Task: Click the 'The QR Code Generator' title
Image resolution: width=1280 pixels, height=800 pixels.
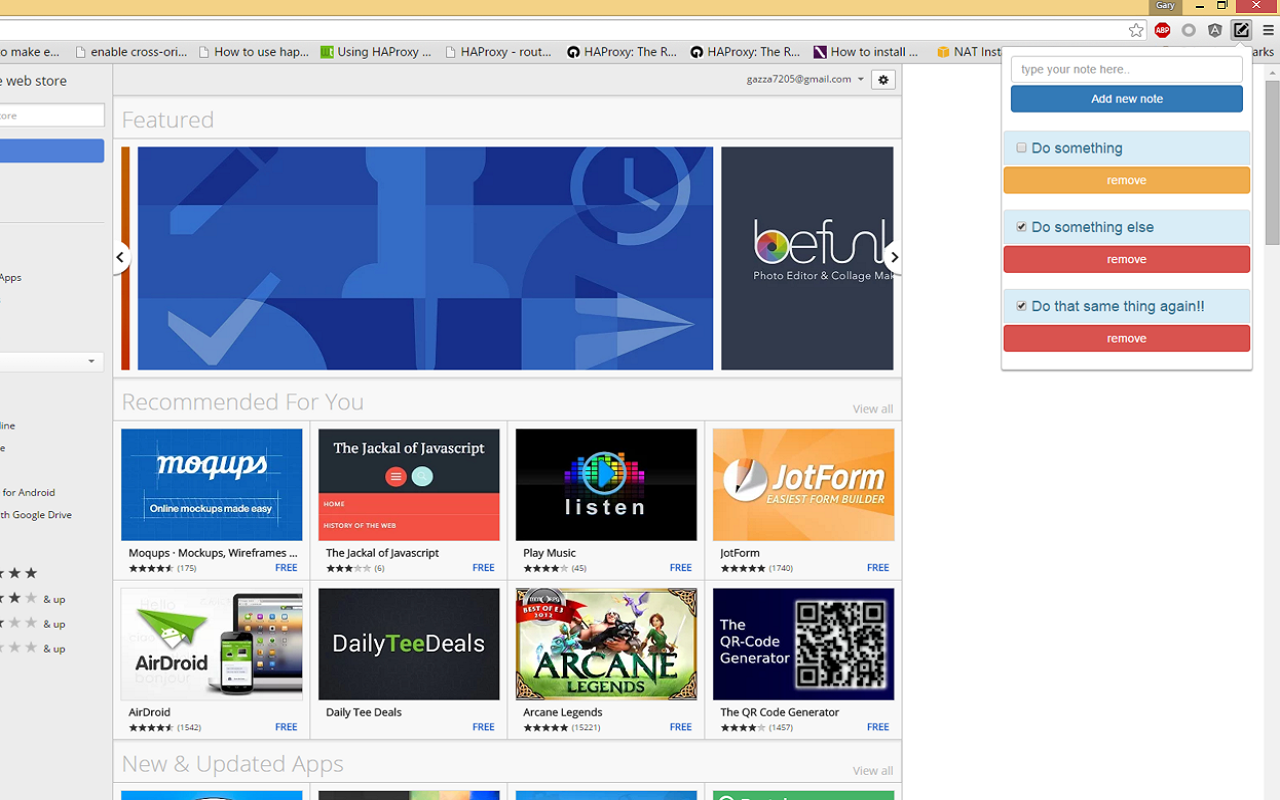Action: pos(780,712)
